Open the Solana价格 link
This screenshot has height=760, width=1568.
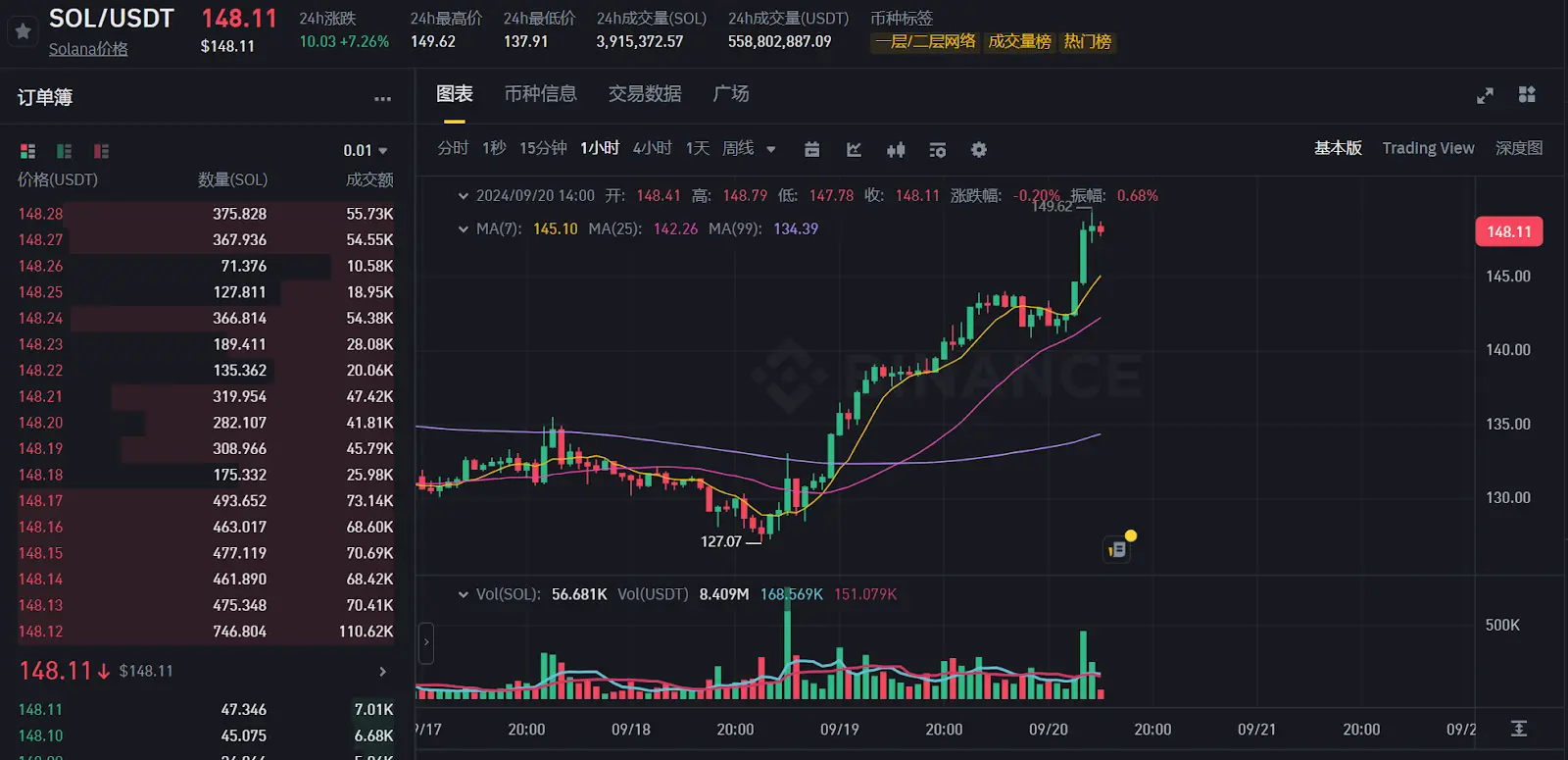click(88, 49)
